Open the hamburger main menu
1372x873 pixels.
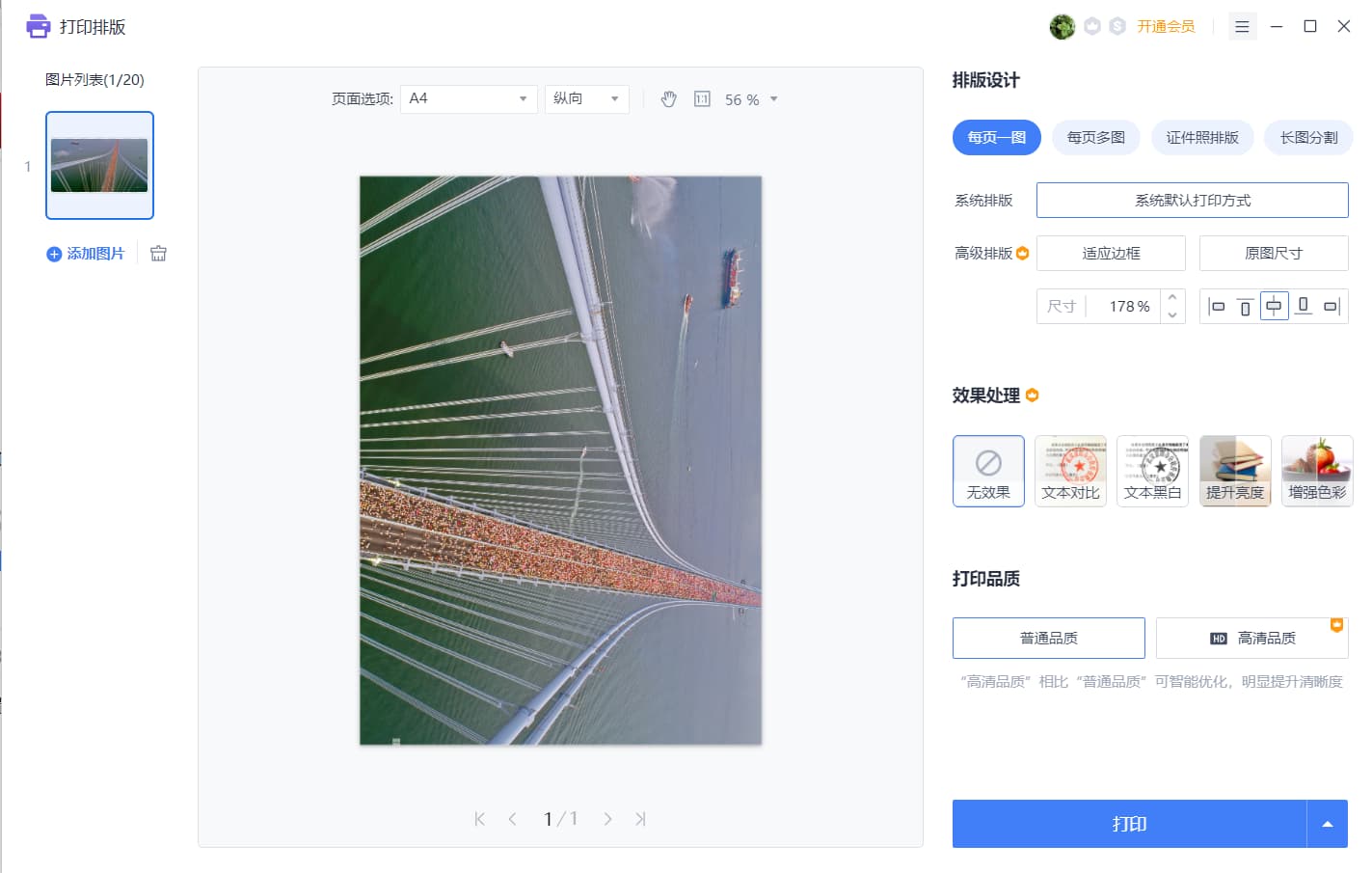pyautogui.click(x=1242, y=27)
